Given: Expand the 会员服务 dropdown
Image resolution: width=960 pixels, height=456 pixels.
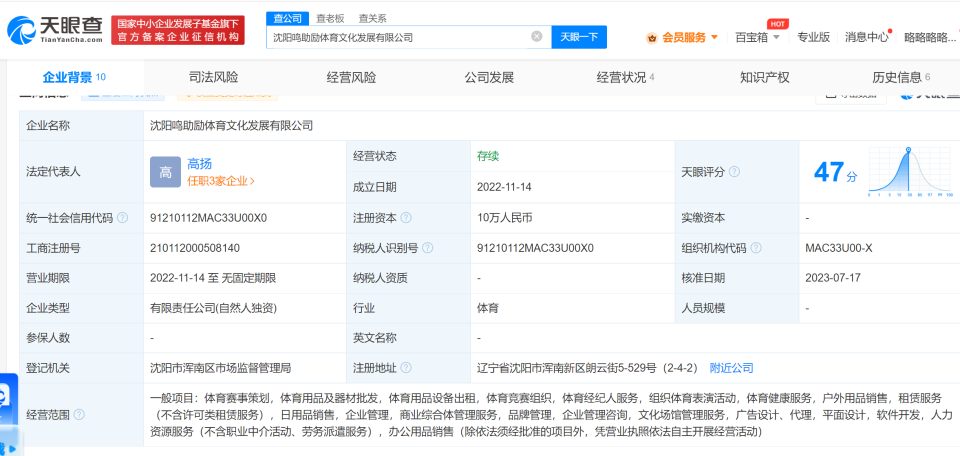Looking at the screenshot, I should coord(682,37).
